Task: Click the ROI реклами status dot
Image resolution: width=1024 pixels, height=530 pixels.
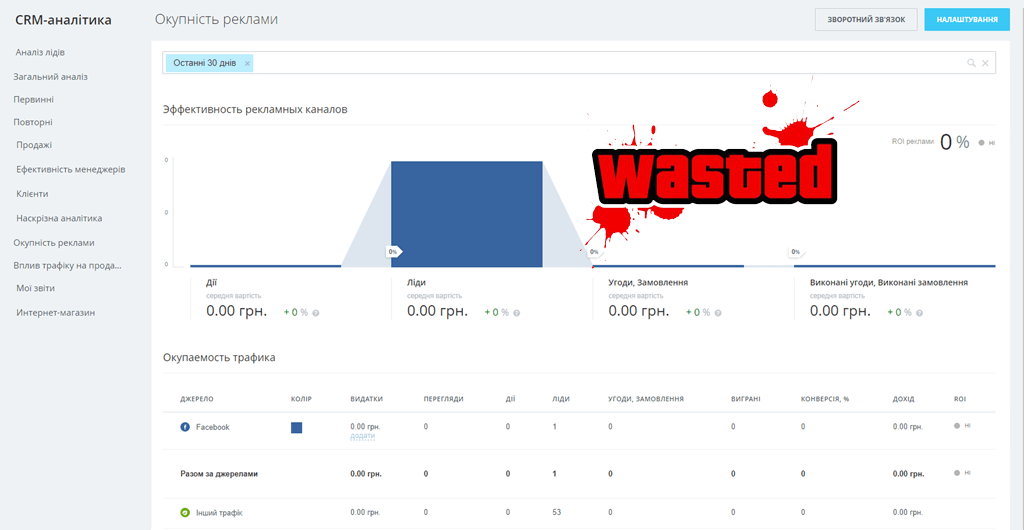Action: point(981,142)
